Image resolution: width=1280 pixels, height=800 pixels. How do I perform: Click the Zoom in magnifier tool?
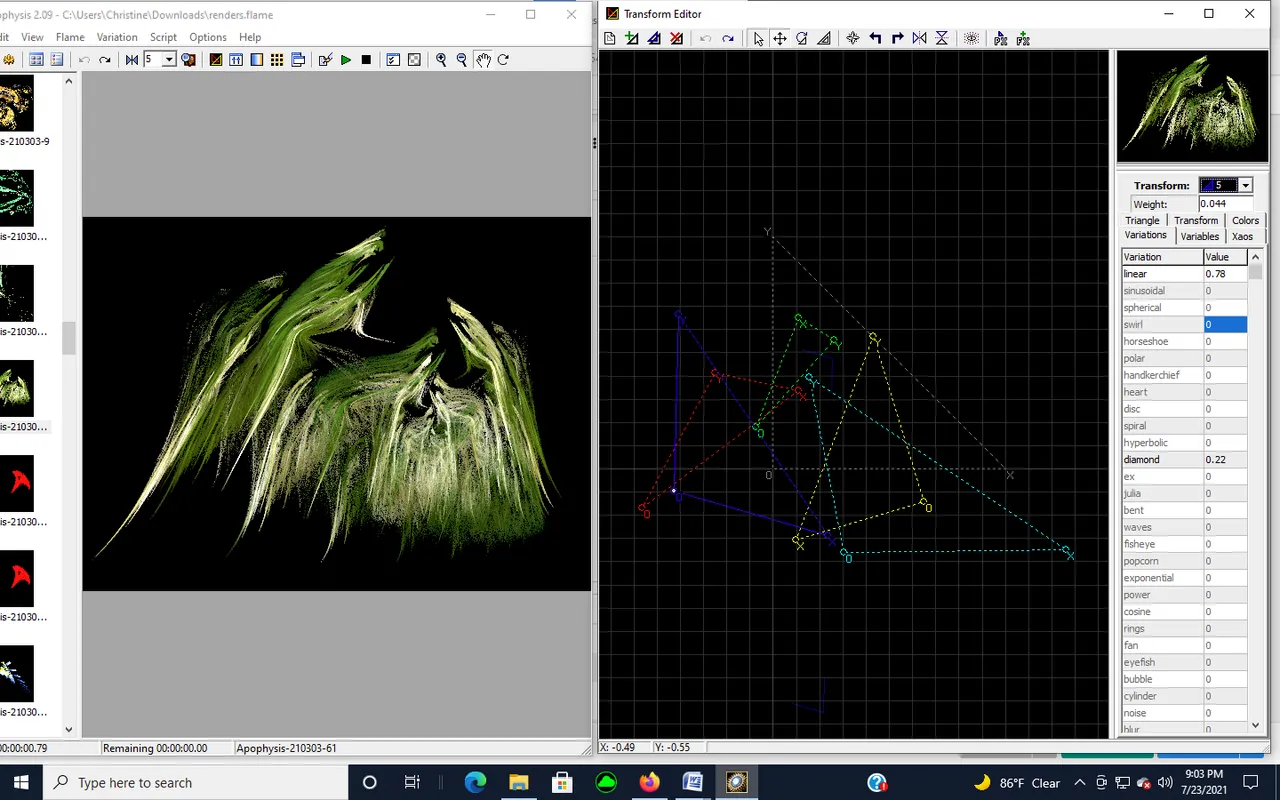(441, 60)
